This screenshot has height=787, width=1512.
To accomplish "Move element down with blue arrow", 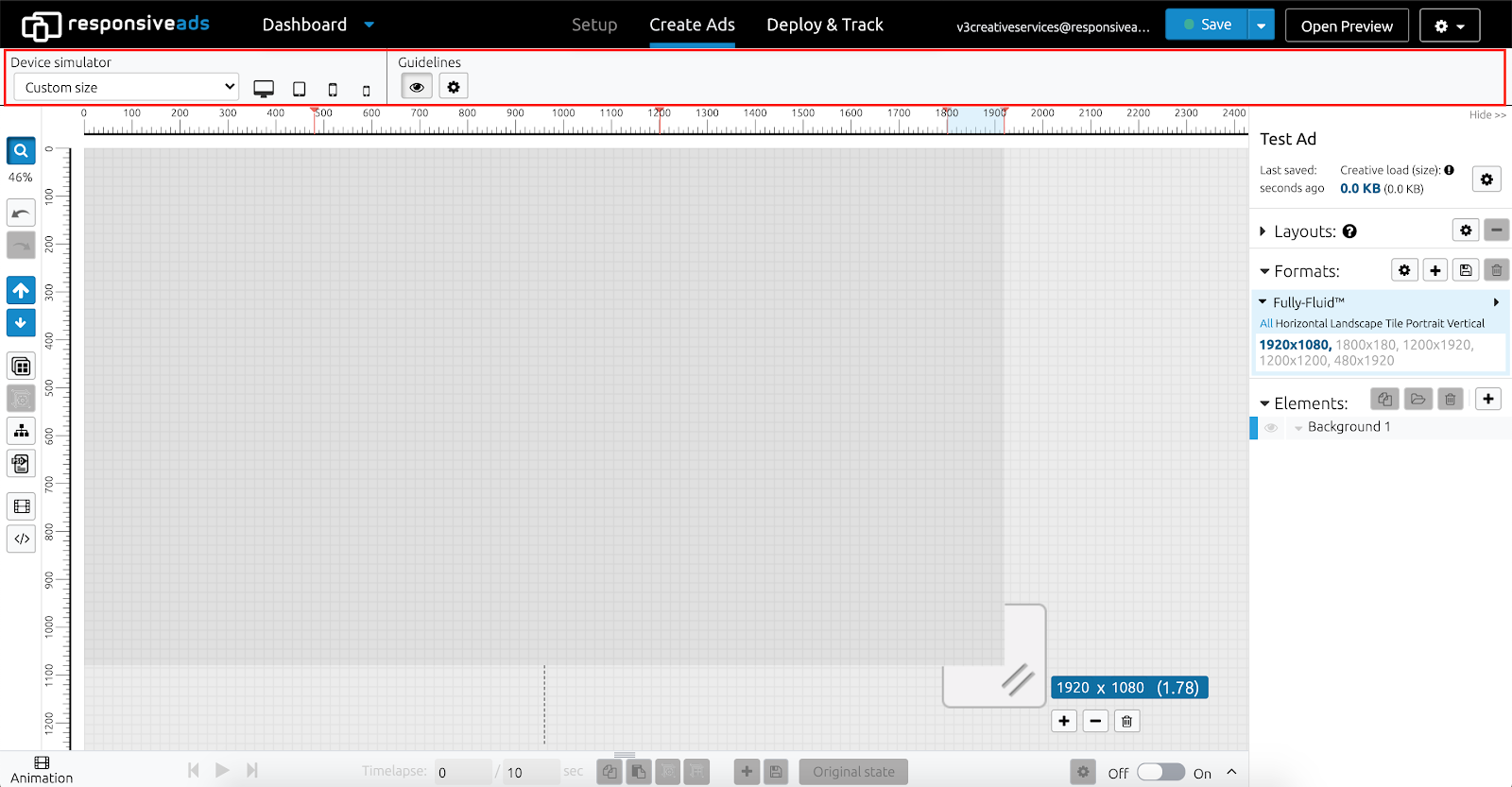I will (x=21, y=323).
